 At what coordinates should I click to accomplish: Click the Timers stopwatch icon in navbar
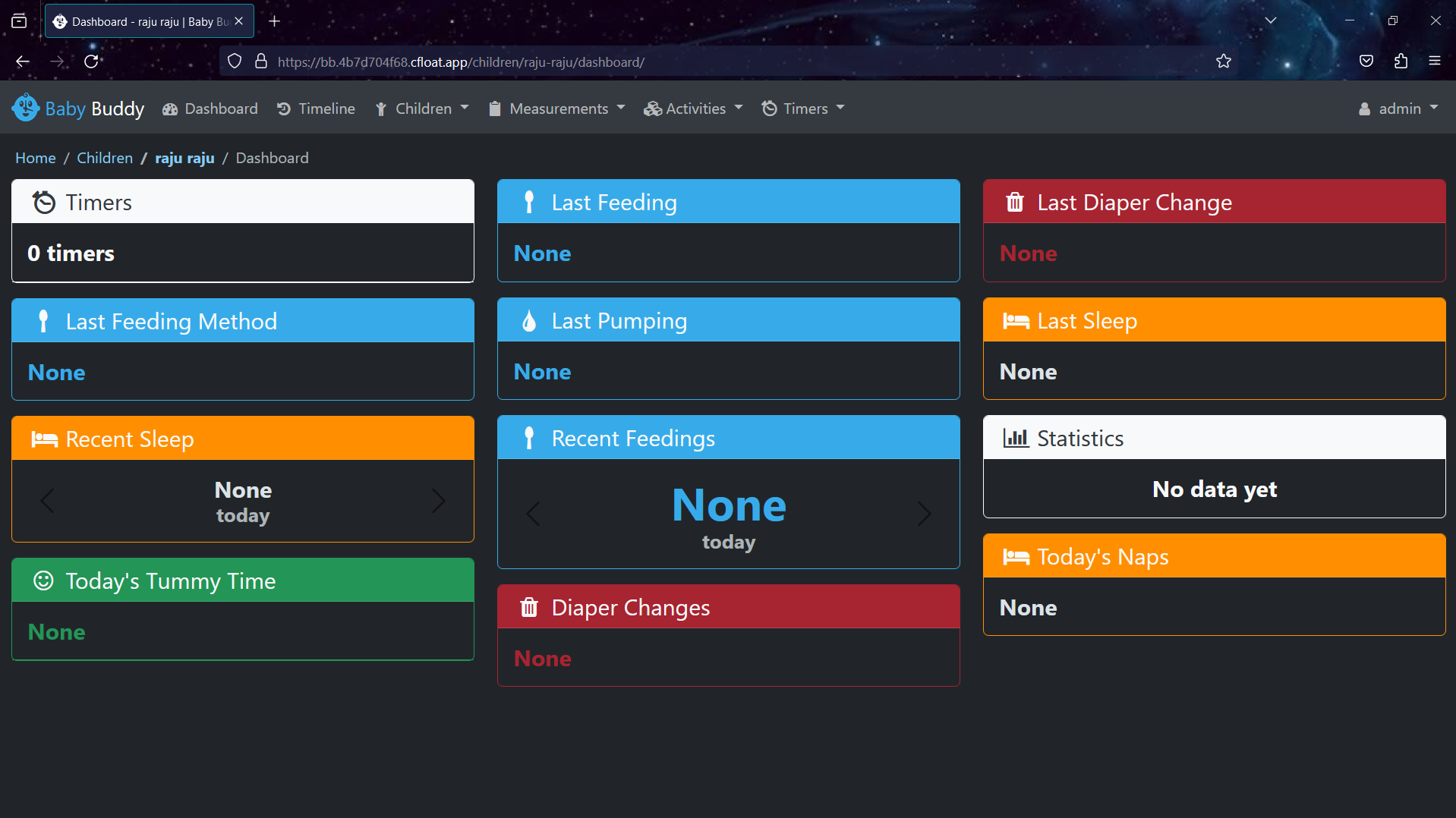(769, 109)
